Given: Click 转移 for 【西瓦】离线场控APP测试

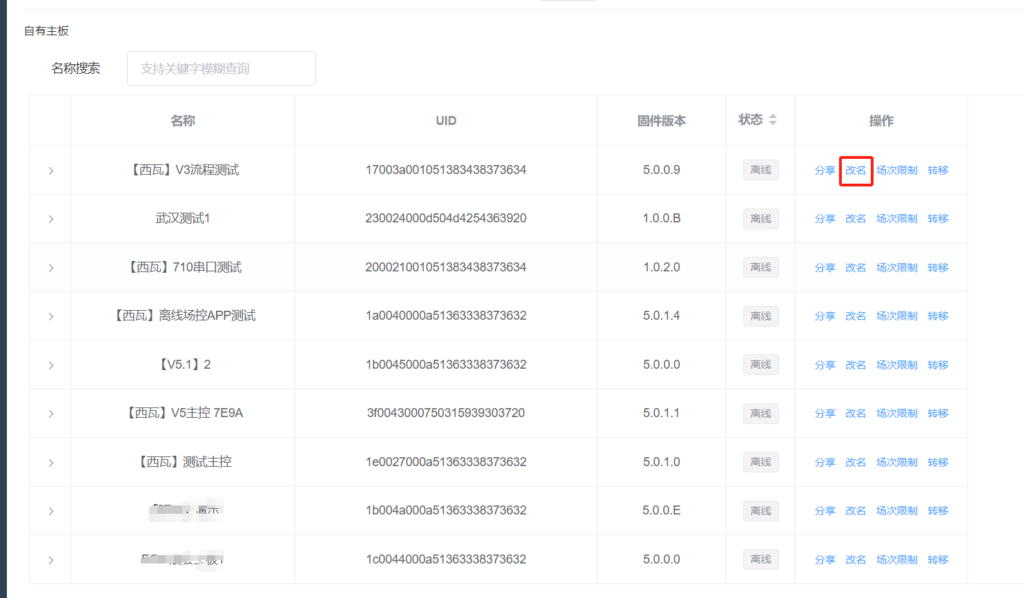Looking at the screenshot, I should pyautogui.click(x=938, y=316).
